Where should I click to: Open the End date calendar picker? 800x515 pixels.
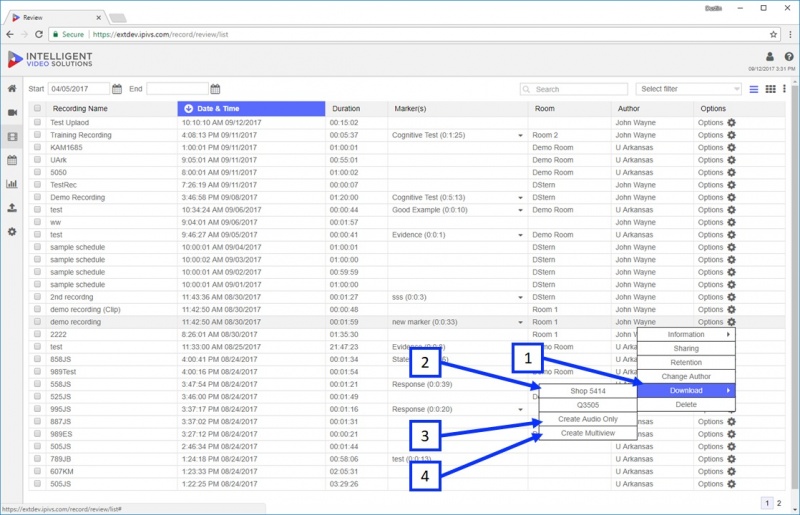click(x=215, y=89)
